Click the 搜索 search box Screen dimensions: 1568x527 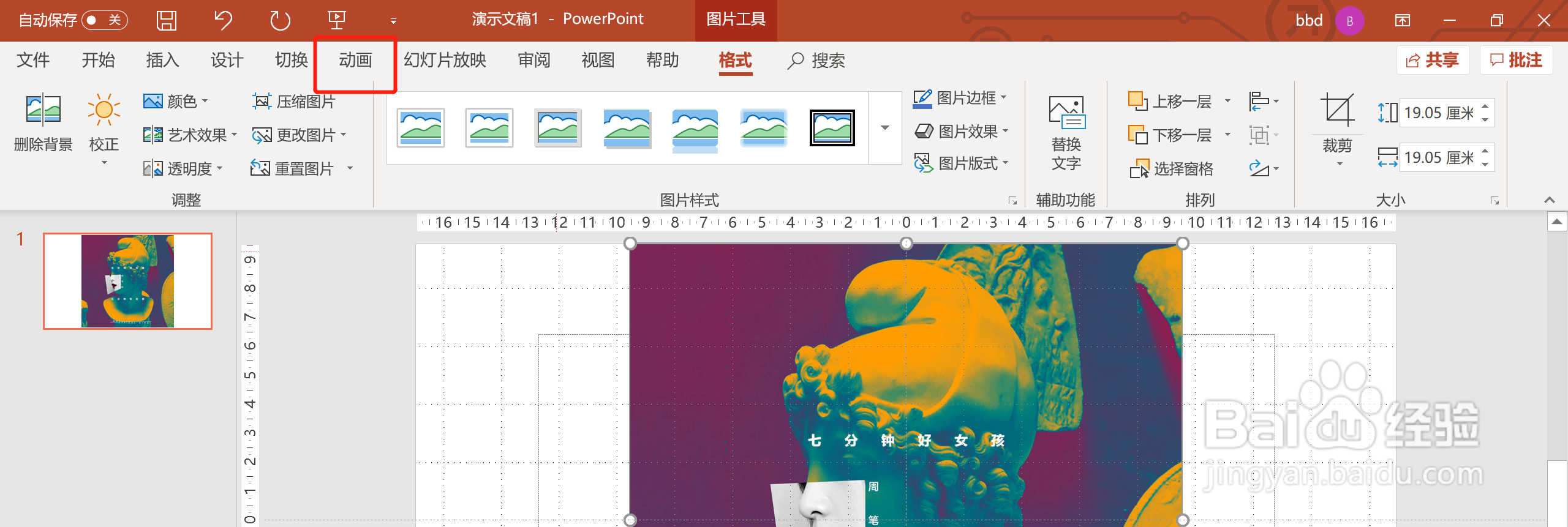816,60
